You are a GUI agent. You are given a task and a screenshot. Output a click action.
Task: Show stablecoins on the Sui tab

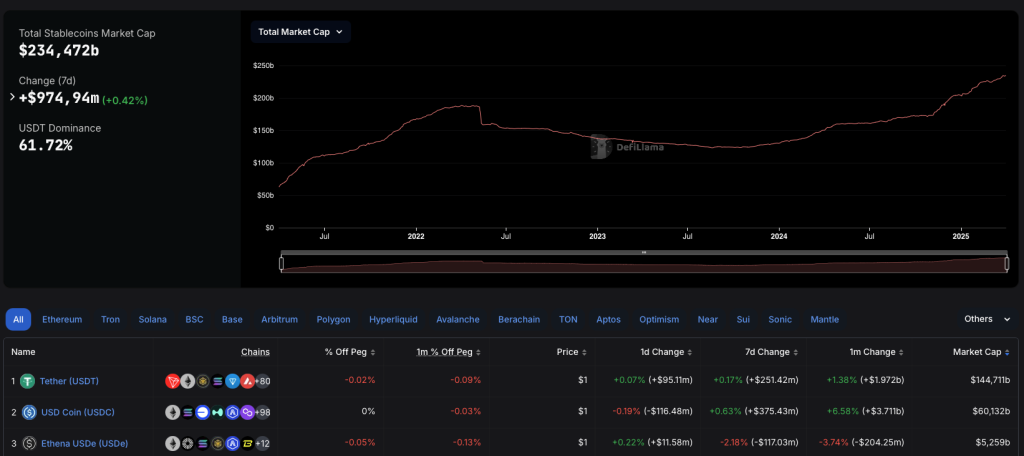743,319
